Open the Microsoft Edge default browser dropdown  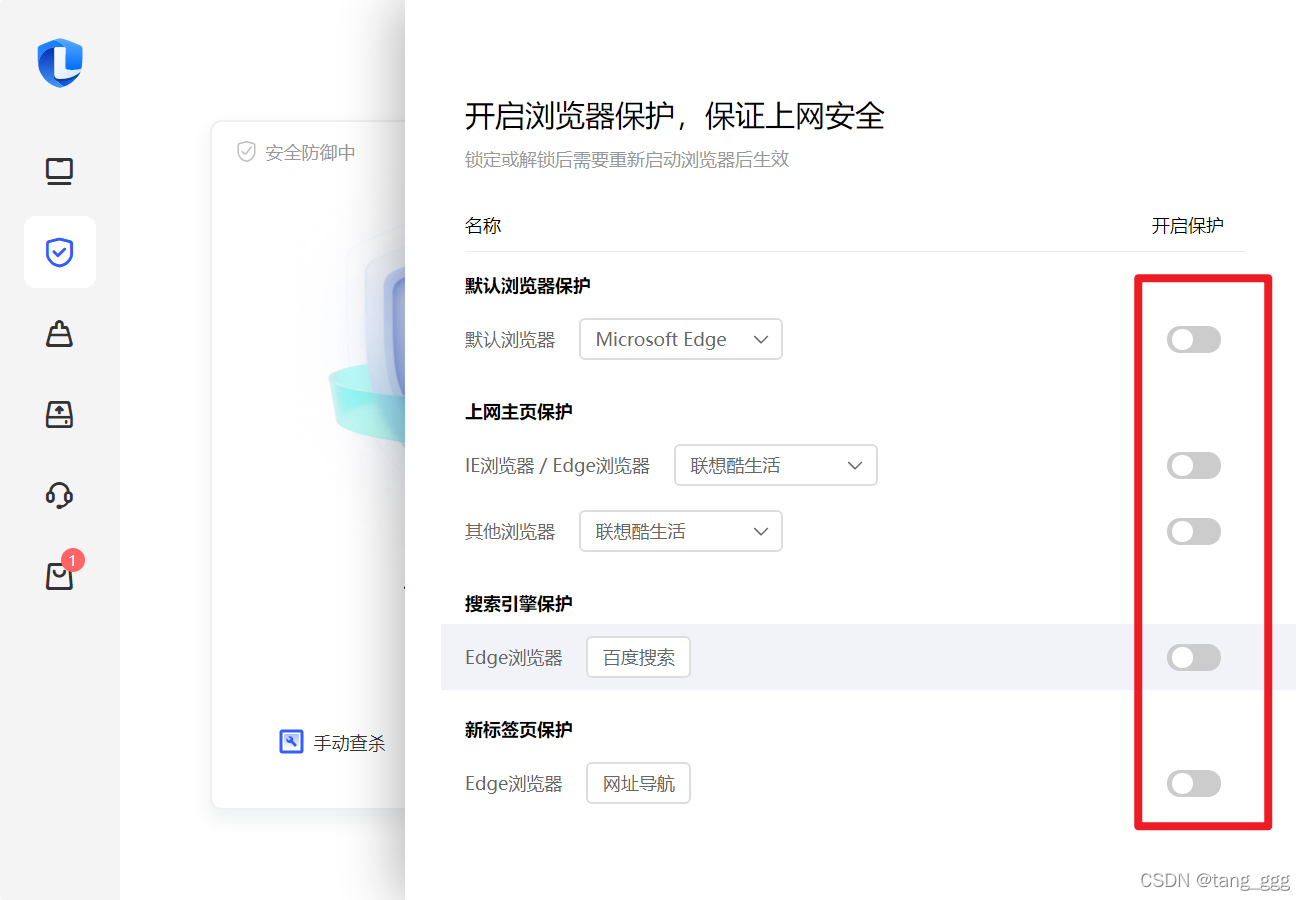coord(681,339)
